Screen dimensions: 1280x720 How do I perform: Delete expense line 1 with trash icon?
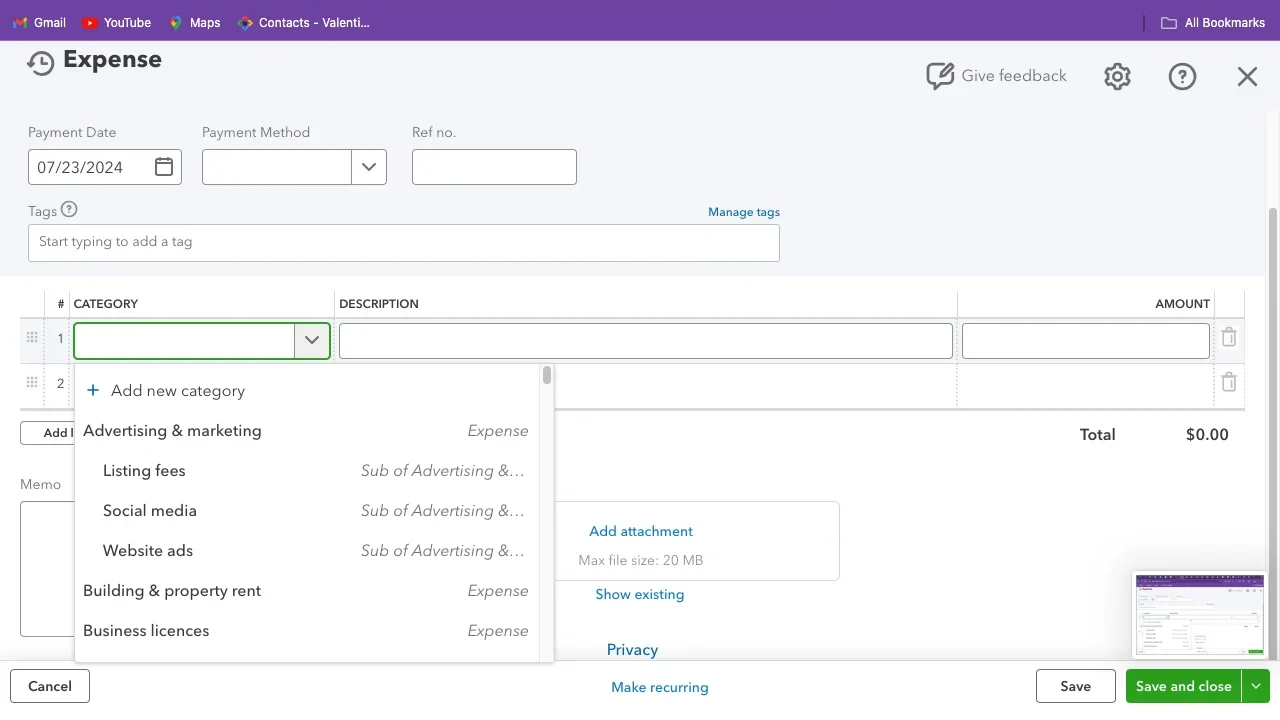(x=1228, y=337)
